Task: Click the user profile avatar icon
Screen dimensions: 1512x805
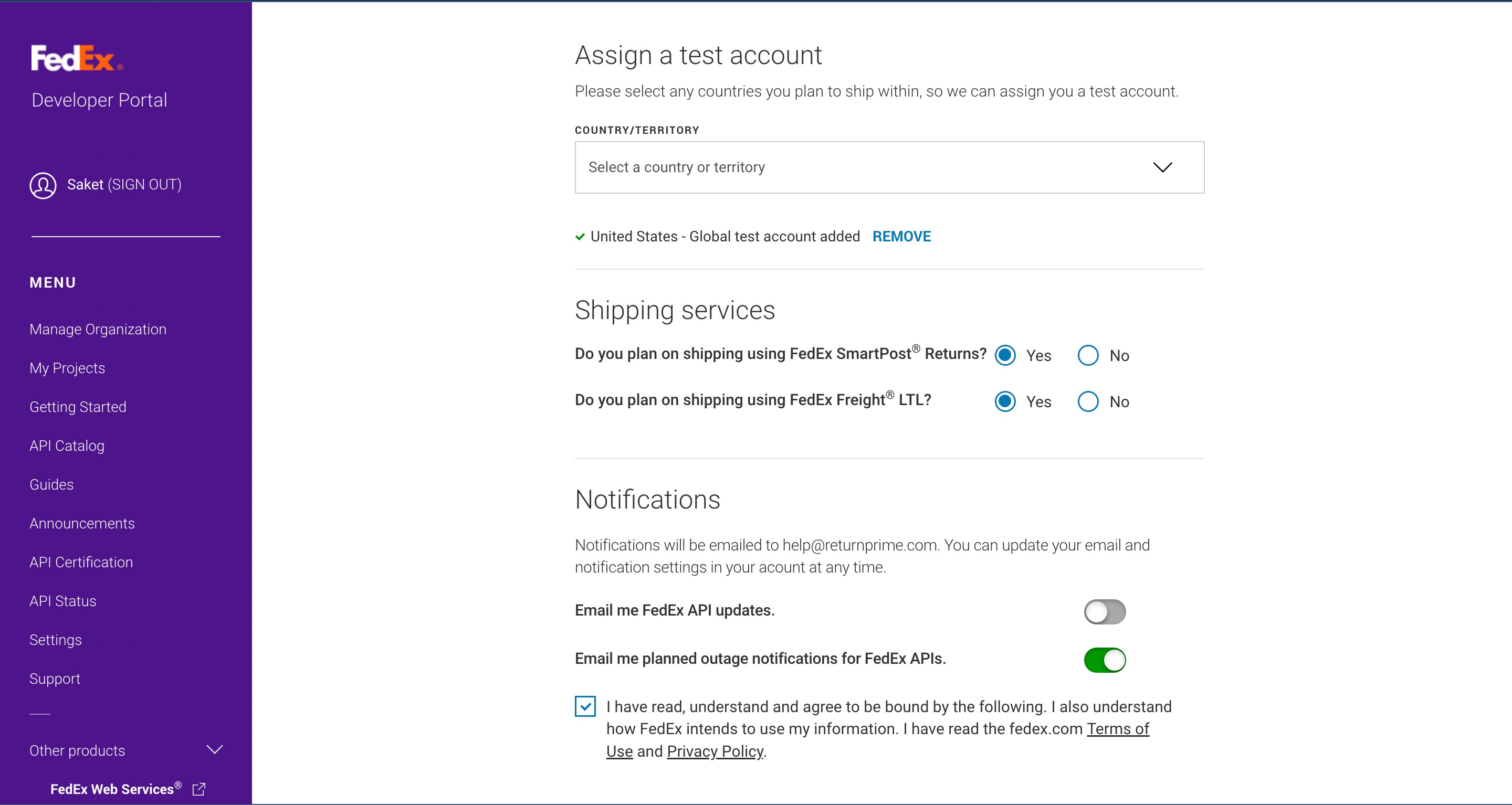Action: point(43,185)
